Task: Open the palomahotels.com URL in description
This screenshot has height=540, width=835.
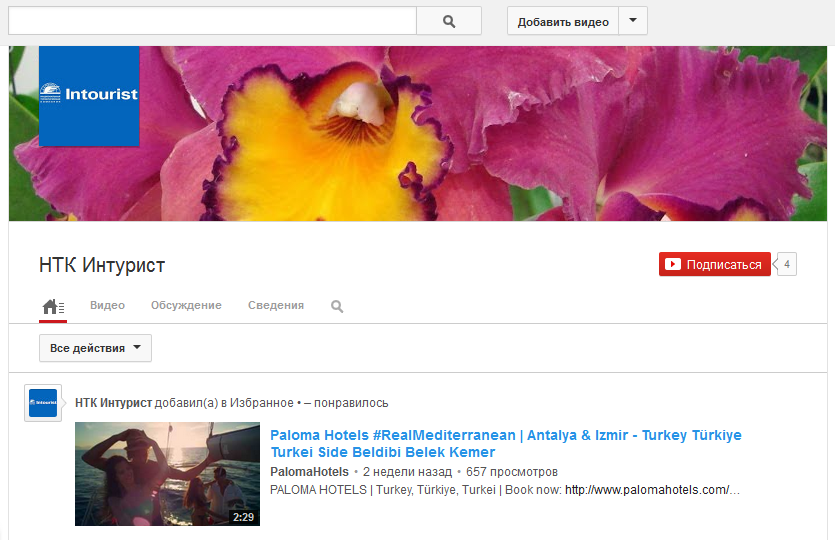Action: (x=652, y=490)
